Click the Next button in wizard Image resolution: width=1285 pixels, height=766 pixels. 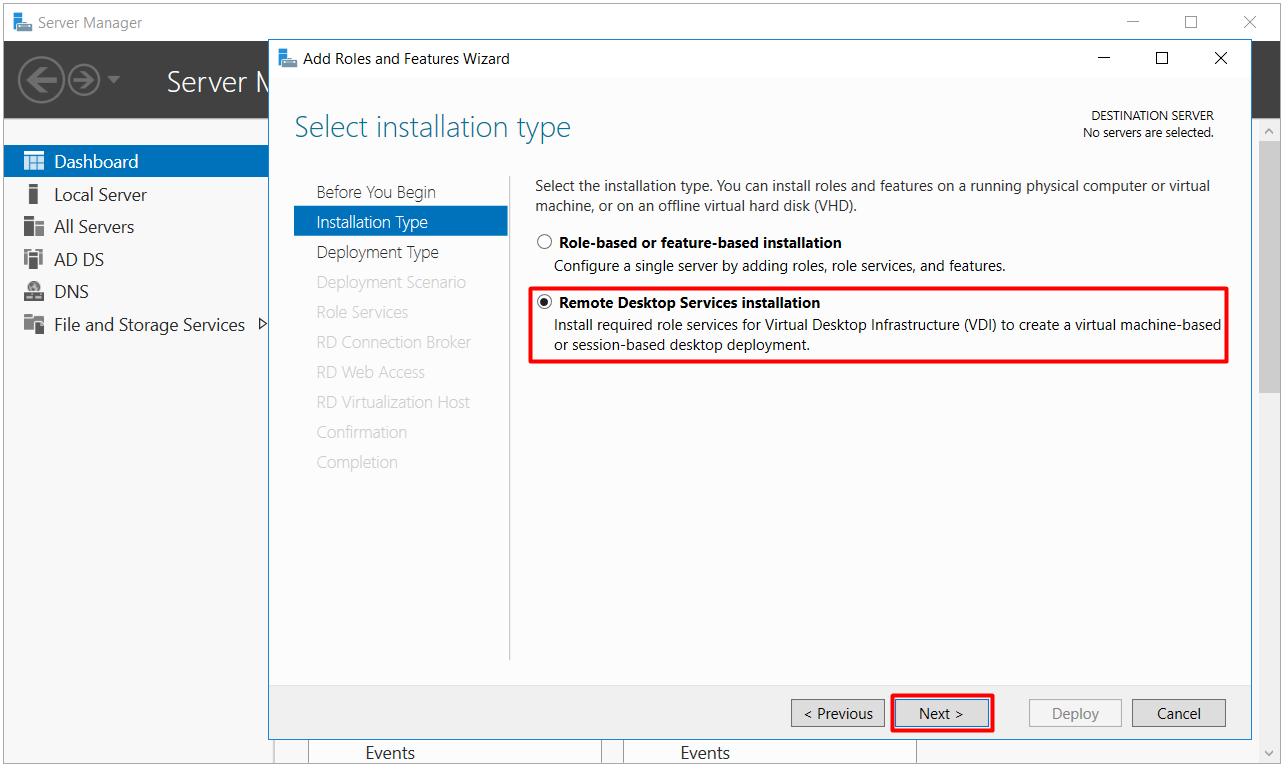click(941, 713)
